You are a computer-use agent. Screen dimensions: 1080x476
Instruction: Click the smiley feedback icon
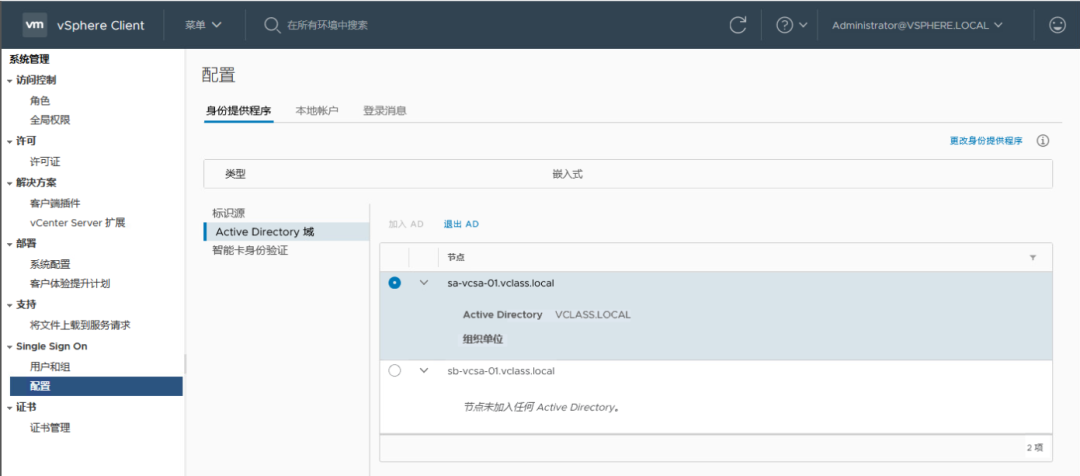pyautogui.click(x=1057, y=25)
